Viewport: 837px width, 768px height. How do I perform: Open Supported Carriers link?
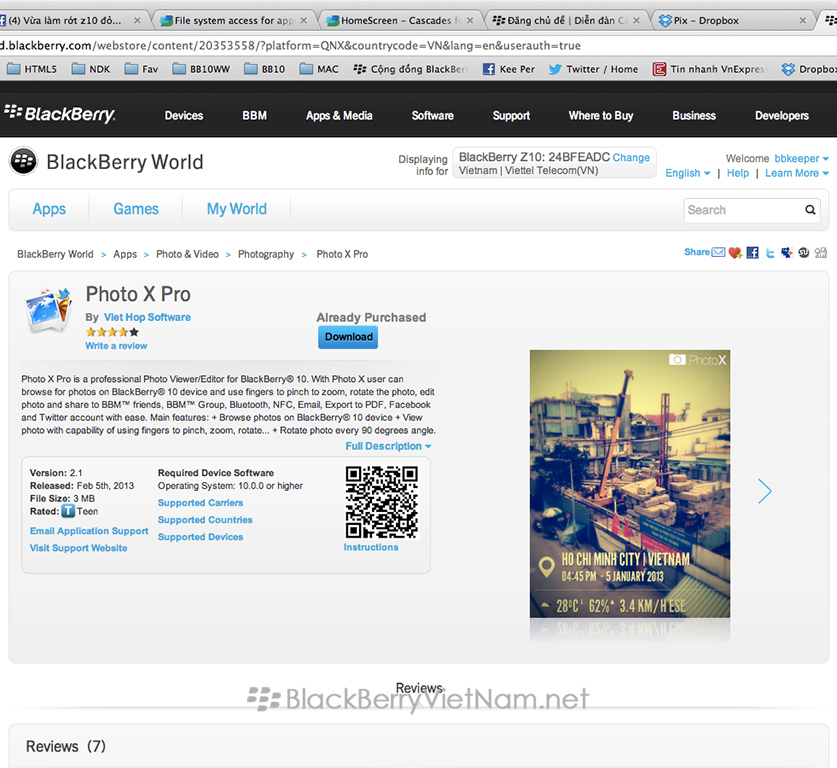[200, 503]
